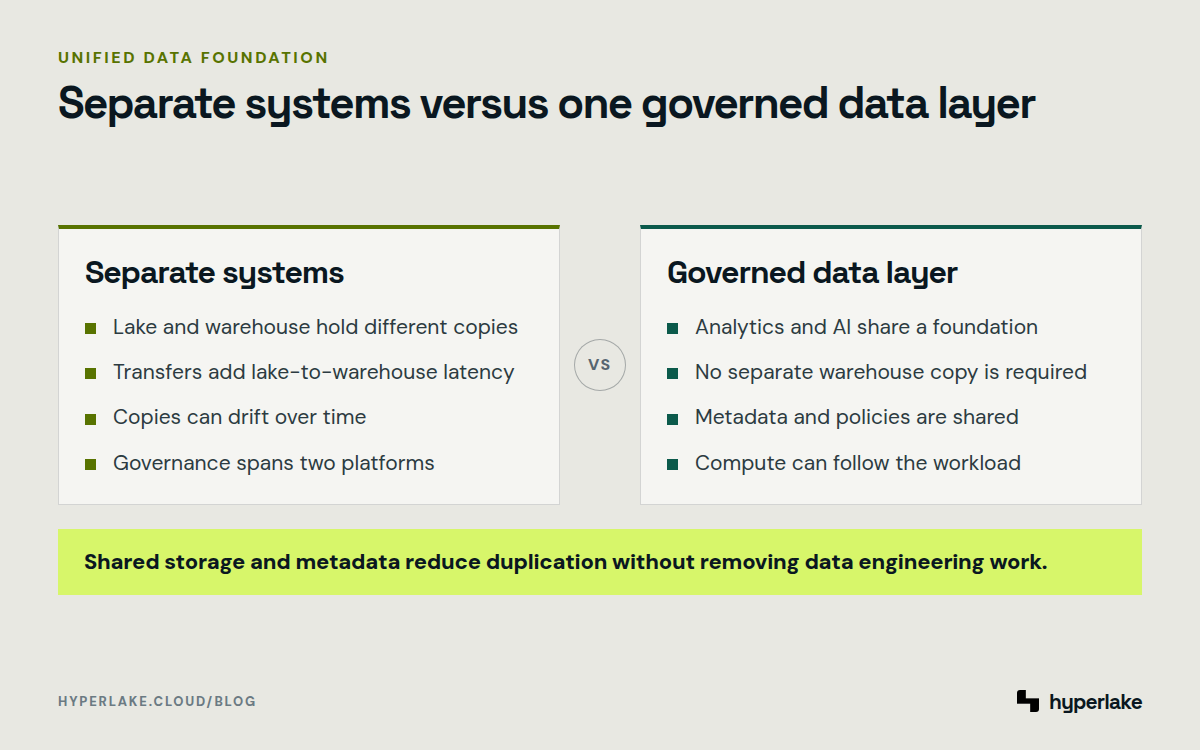Click the hyperlake logo icon
Image resolution: width=1200 pixels, height=750 pixels.
point(1028,701)
